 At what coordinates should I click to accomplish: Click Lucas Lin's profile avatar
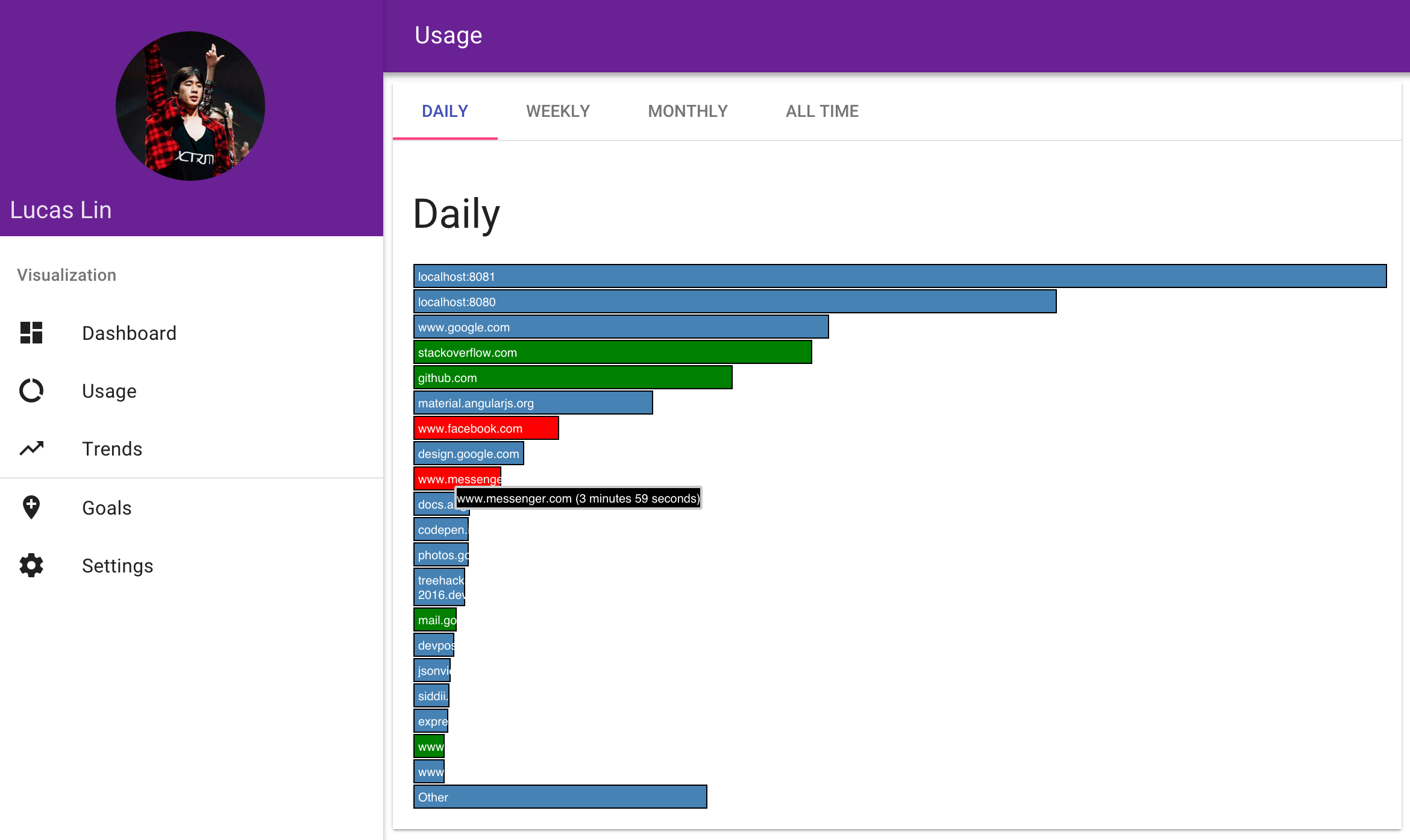click(190, 106)
